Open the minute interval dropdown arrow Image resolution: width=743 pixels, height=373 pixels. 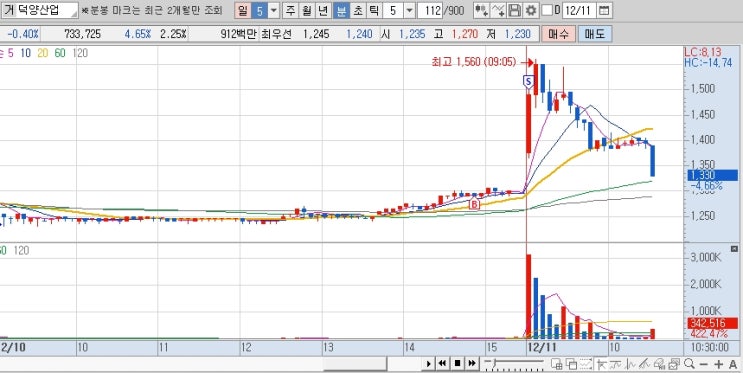click(410, 10)
